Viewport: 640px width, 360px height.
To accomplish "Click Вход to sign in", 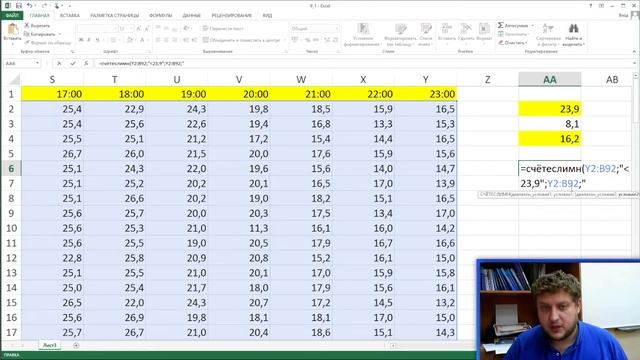I will point(623,16).
